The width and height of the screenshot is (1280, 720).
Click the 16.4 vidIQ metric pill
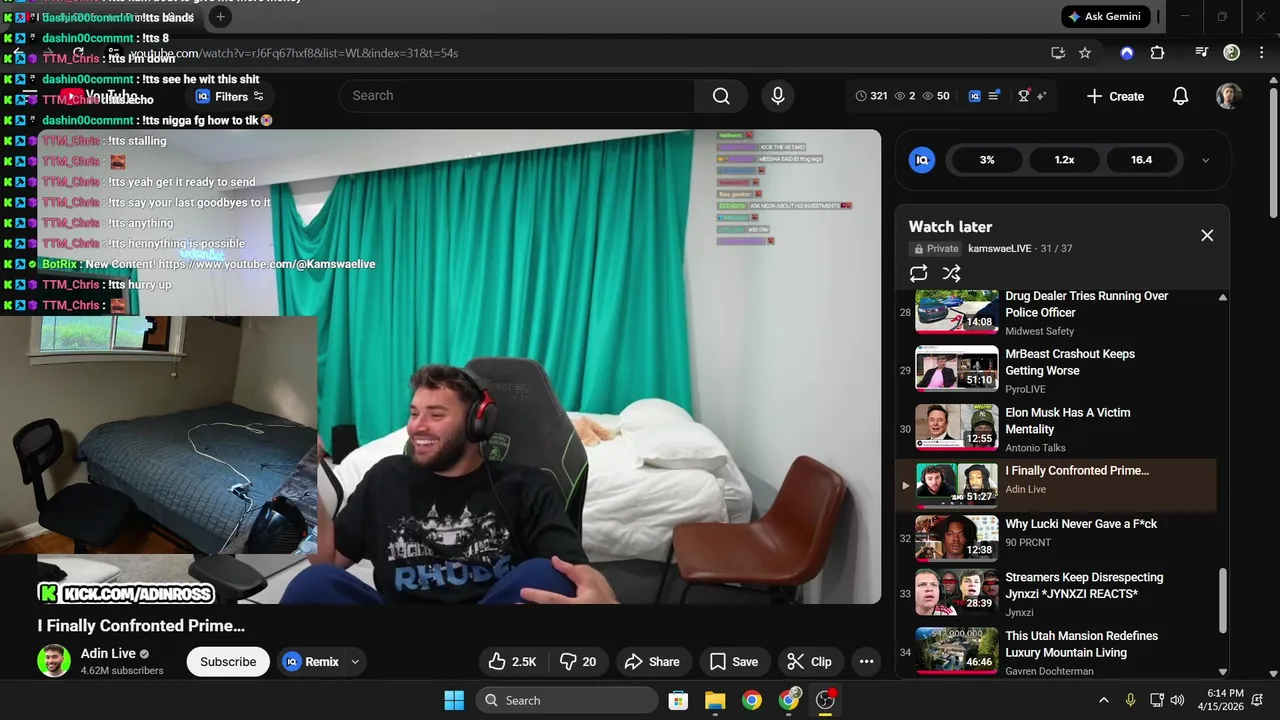pos(1141,160)
